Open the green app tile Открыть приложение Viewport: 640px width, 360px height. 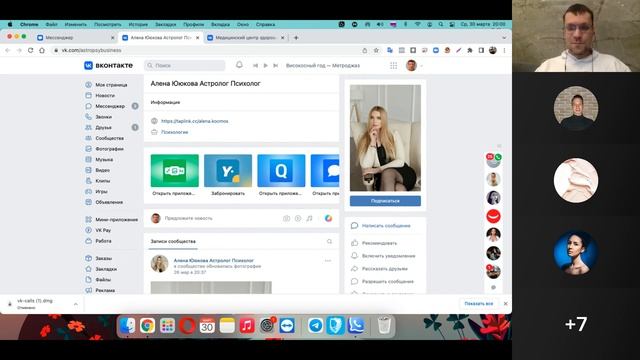(x=175, y=171)
